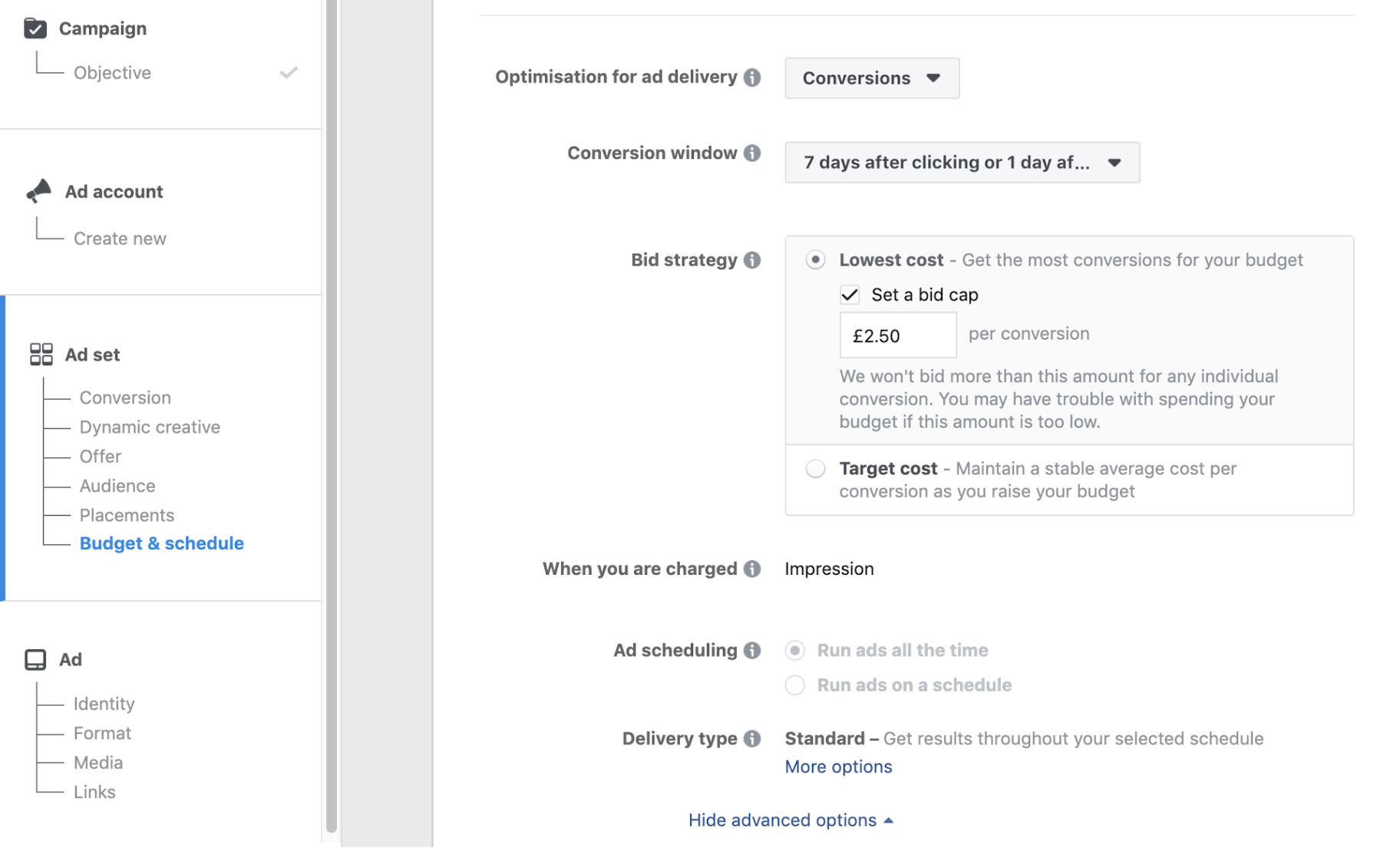The image size is (1400, 848).
Task: Click the Ad scheduling info icon
Action: click(752, 651)
